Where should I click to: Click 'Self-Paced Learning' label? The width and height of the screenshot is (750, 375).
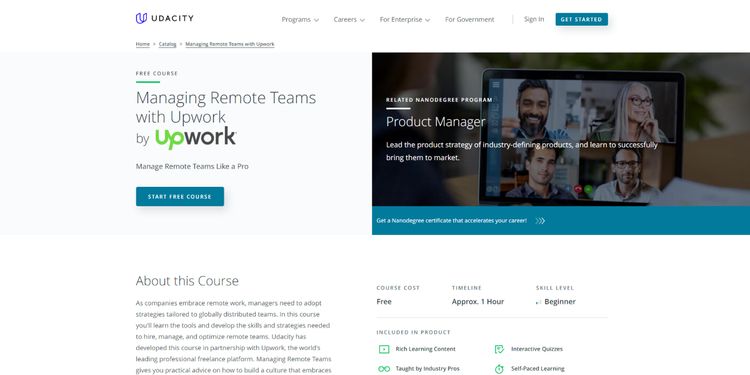tap(538, 369)
